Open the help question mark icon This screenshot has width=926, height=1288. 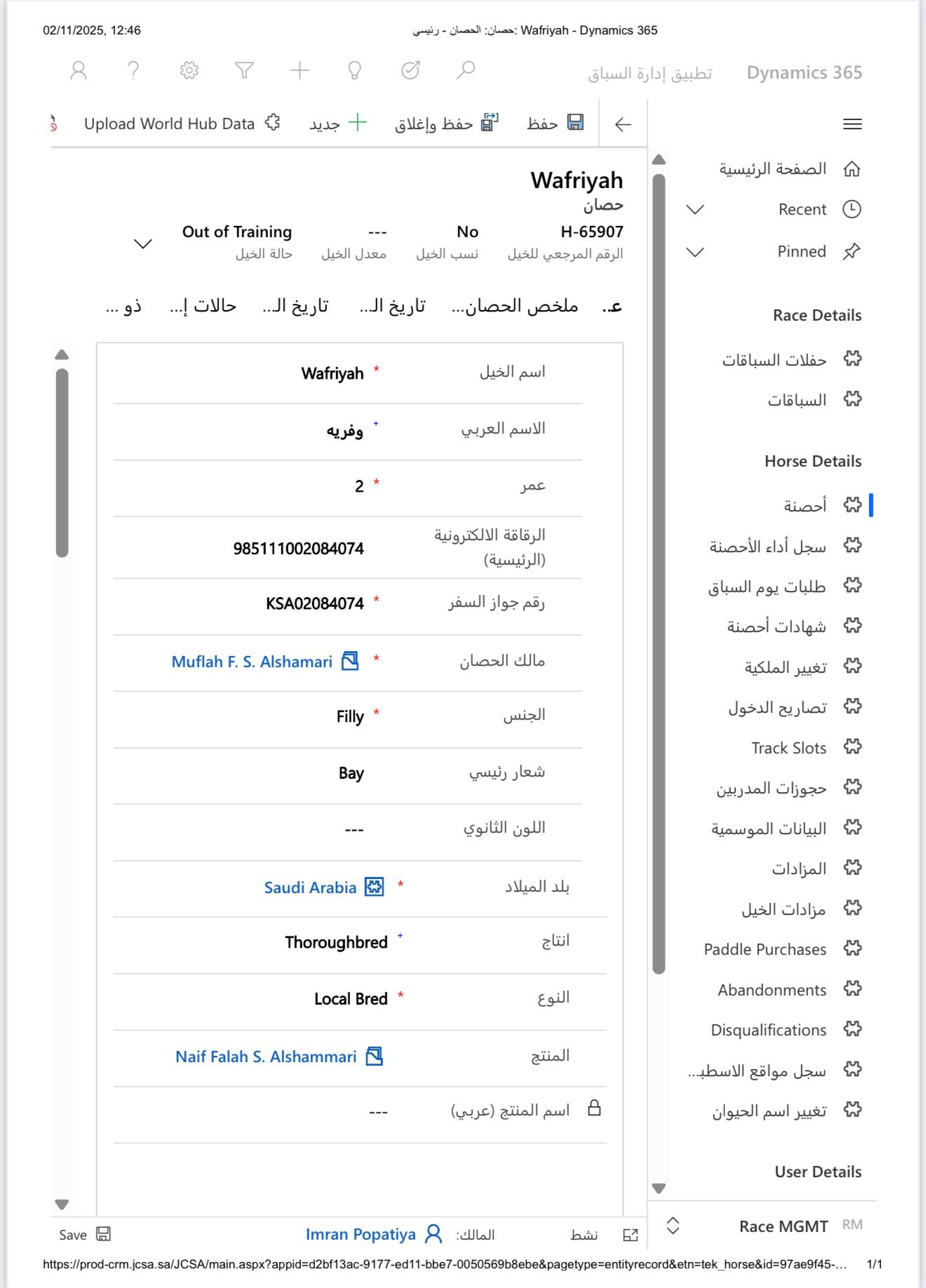133,70
